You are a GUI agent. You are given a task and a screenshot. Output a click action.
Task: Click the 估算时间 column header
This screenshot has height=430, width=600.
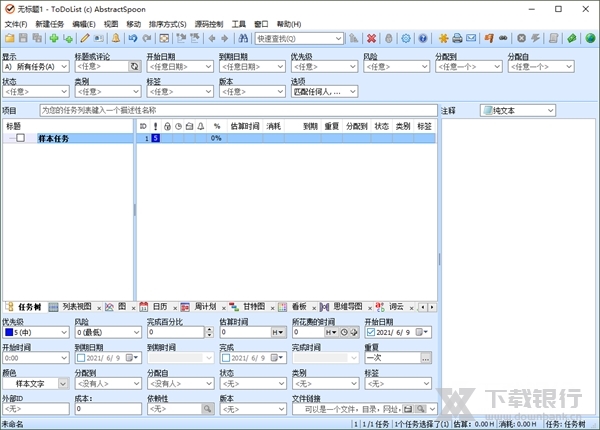tap(245, 126)
